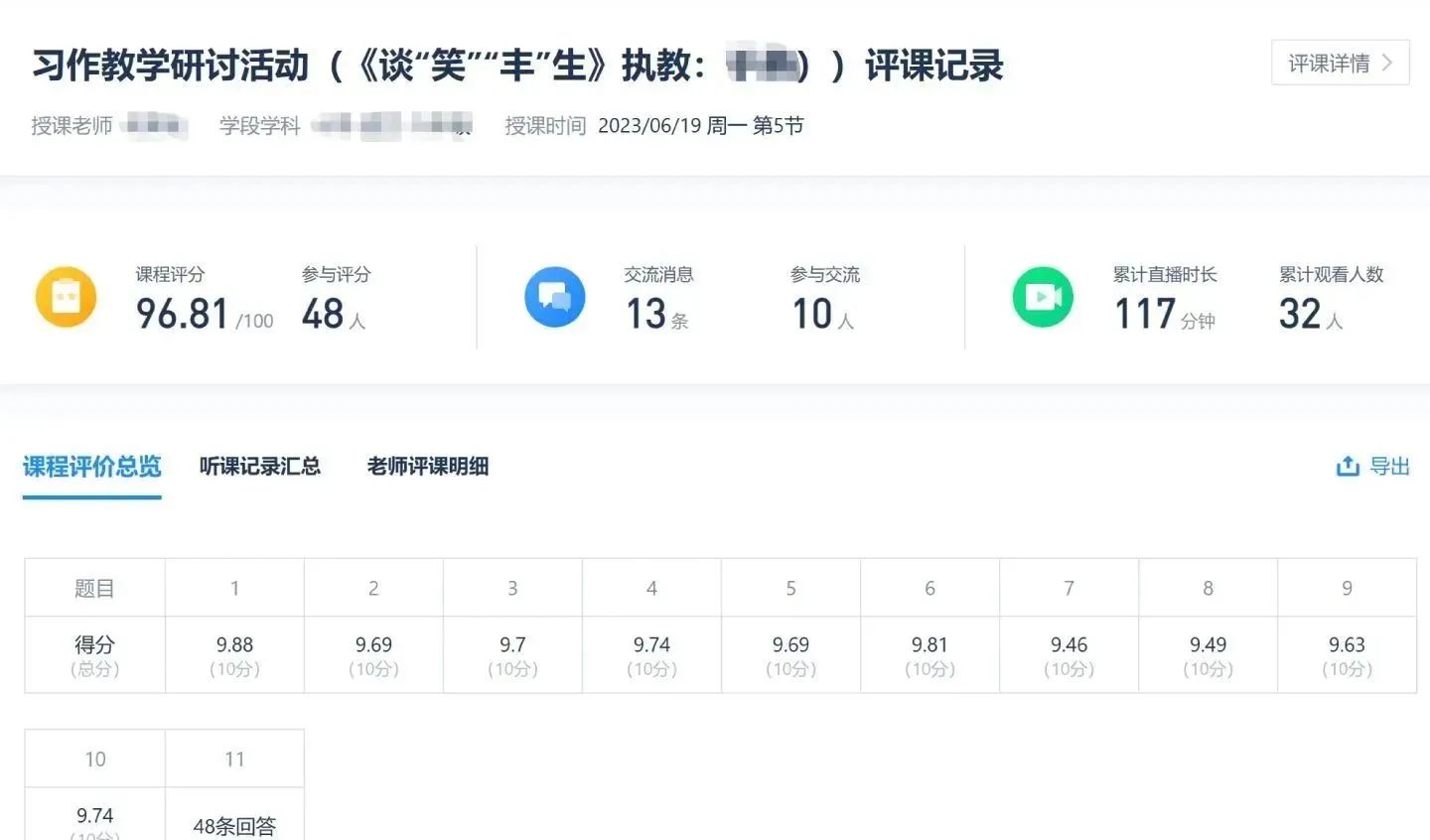Click the 32 人 cumulative viewers count
The image size is (1430, 840).
point(1309,315)
